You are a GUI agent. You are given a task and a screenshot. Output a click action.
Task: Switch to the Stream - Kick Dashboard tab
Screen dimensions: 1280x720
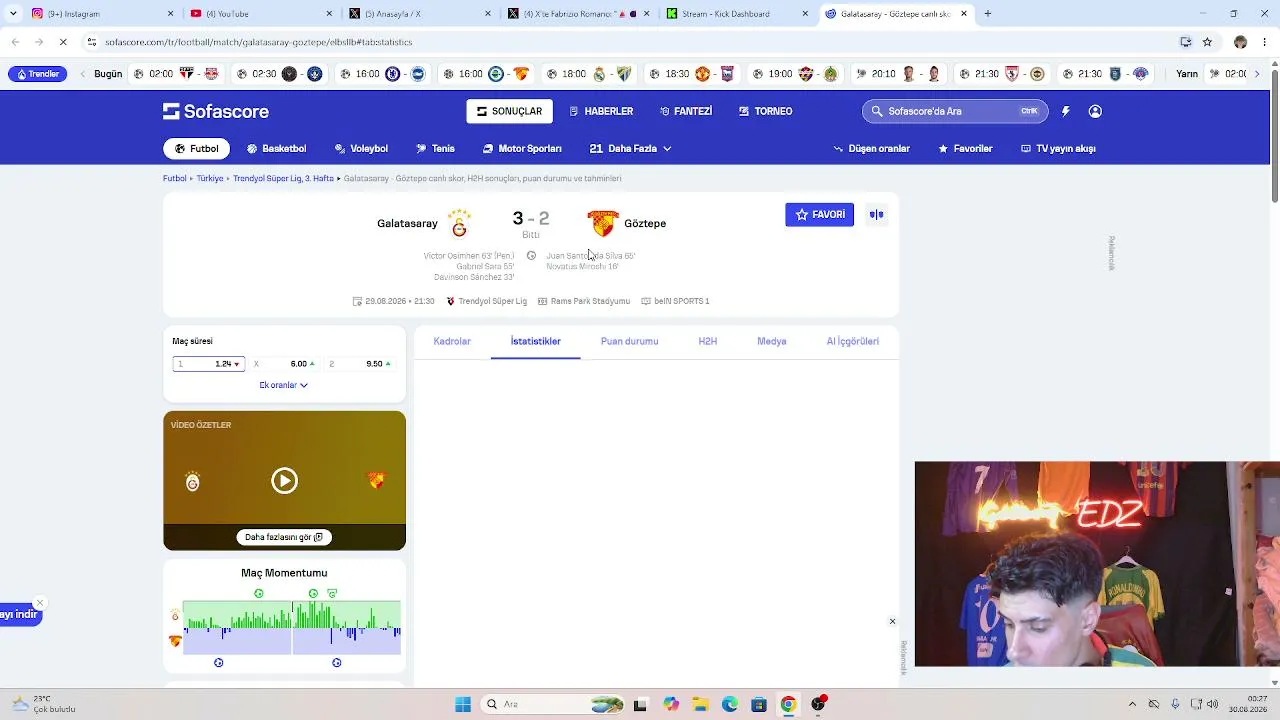736,14
